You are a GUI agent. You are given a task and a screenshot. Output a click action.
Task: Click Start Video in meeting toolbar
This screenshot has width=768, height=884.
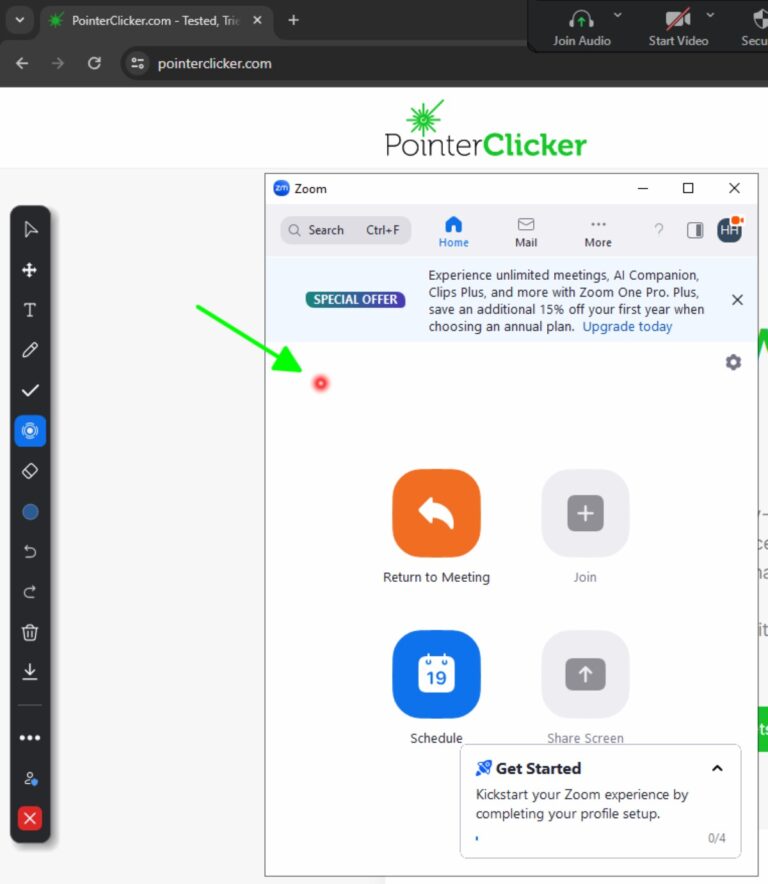point(678,28)
